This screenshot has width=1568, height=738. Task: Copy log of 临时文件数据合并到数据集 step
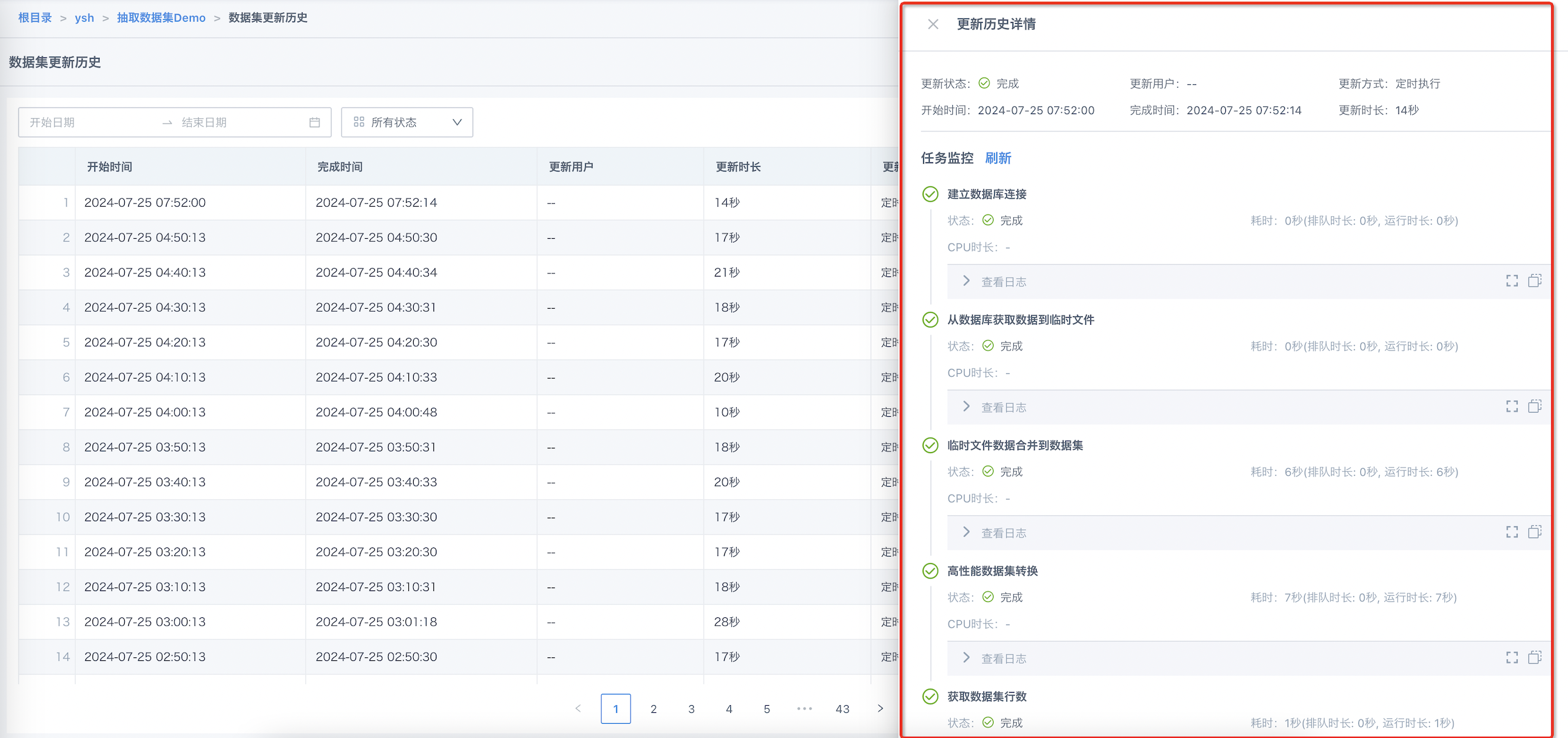[1535, 531]
